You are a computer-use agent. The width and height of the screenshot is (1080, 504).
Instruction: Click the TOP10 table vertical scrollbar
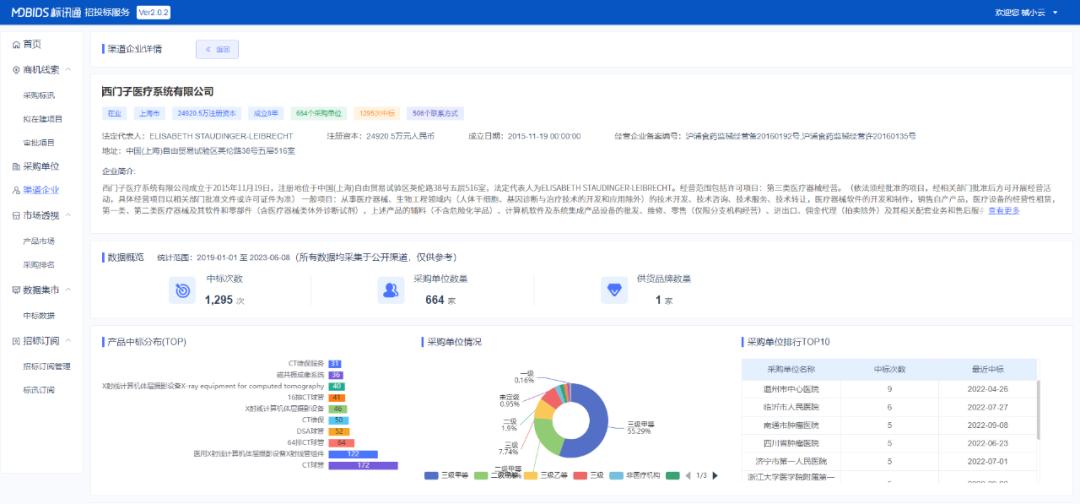(1039, 410)
